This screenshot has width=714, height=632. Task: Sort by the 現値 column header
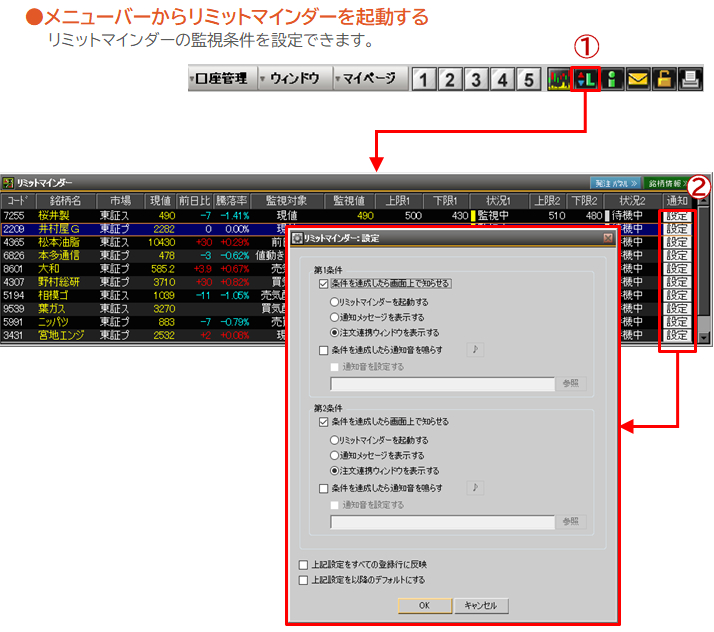pyautogui.click(x=160, y=201)
